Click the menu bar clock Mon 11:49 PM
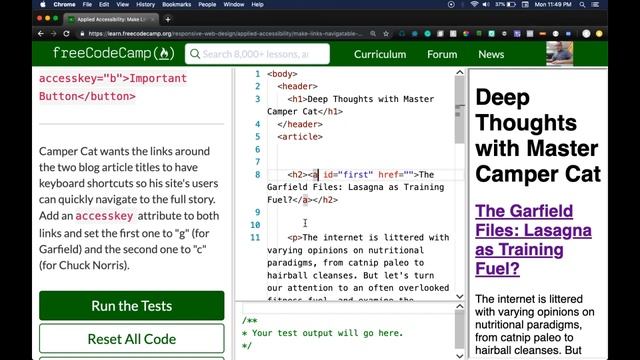640x360 pixels. (x=553, y=4)
